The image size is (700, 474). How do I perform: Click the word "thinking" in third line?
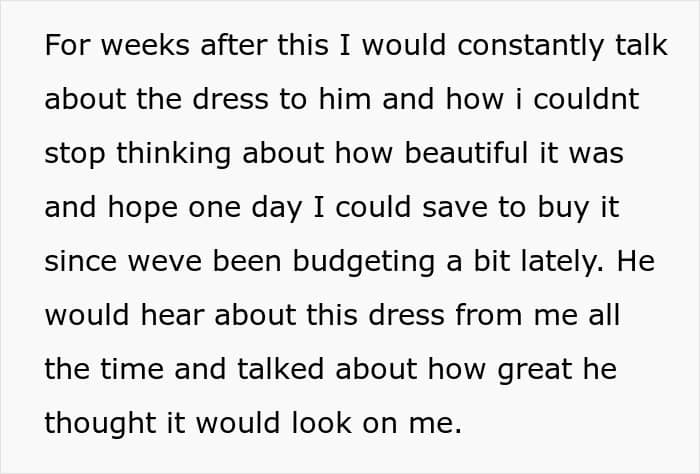[x=174, y=154]
